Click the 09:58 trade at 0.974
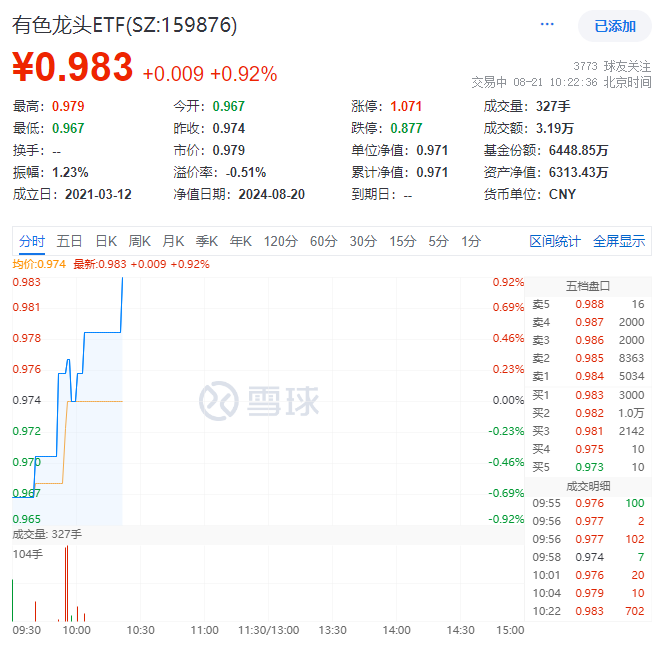666x651 pixels. click(x=588, y=557)
